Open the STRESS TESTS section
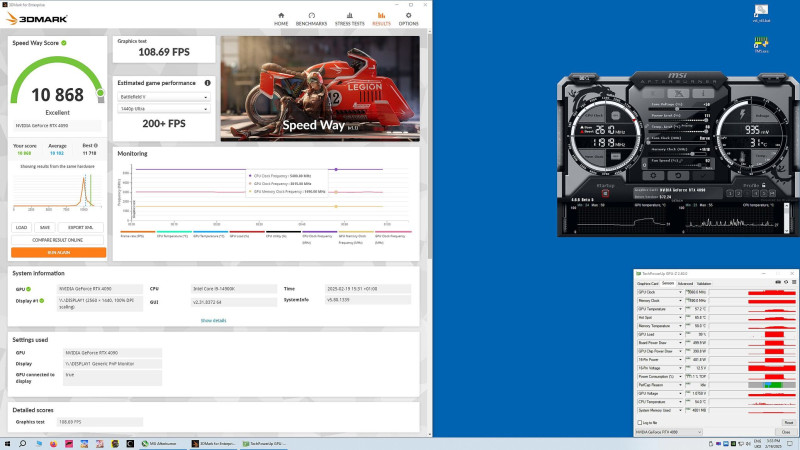The height and width of the screenshot is (450, 800). click(x=349, y=19)
